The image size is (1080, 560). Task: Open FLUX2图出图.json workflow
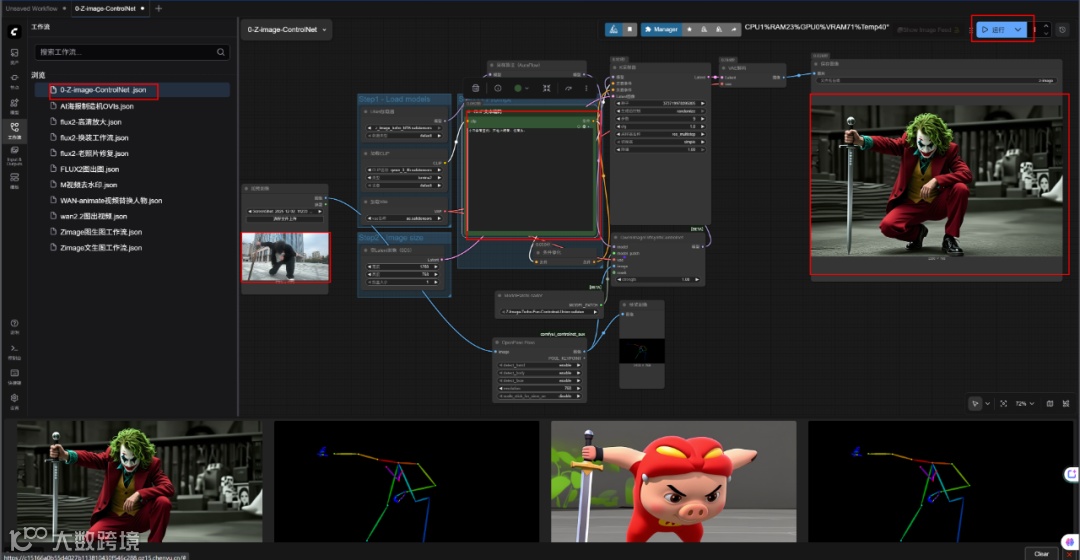click(x=89, y=169)
